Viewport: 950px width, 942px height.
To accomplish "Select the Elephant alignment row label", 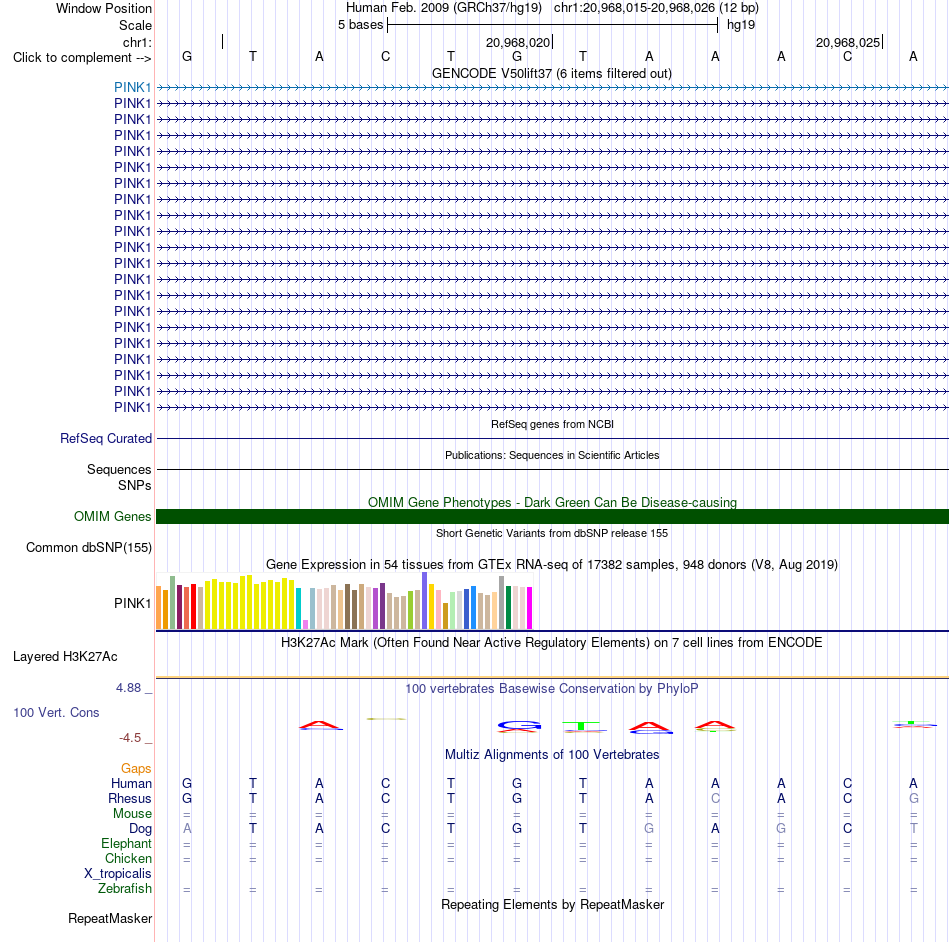I will (126, 843).
